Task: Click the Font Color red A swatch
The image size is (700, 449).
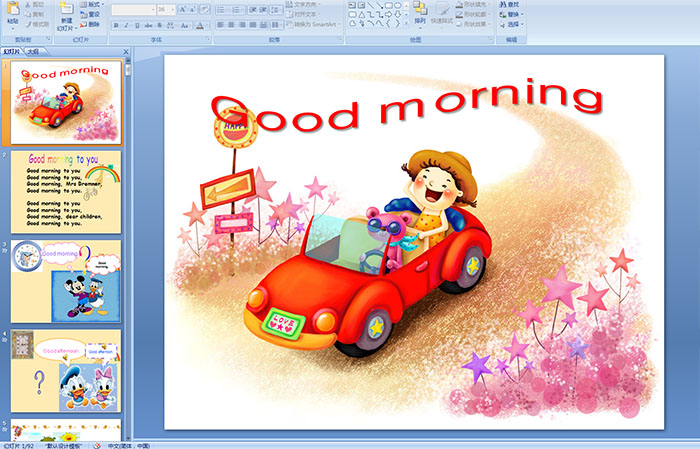Action: pos(200,25)
